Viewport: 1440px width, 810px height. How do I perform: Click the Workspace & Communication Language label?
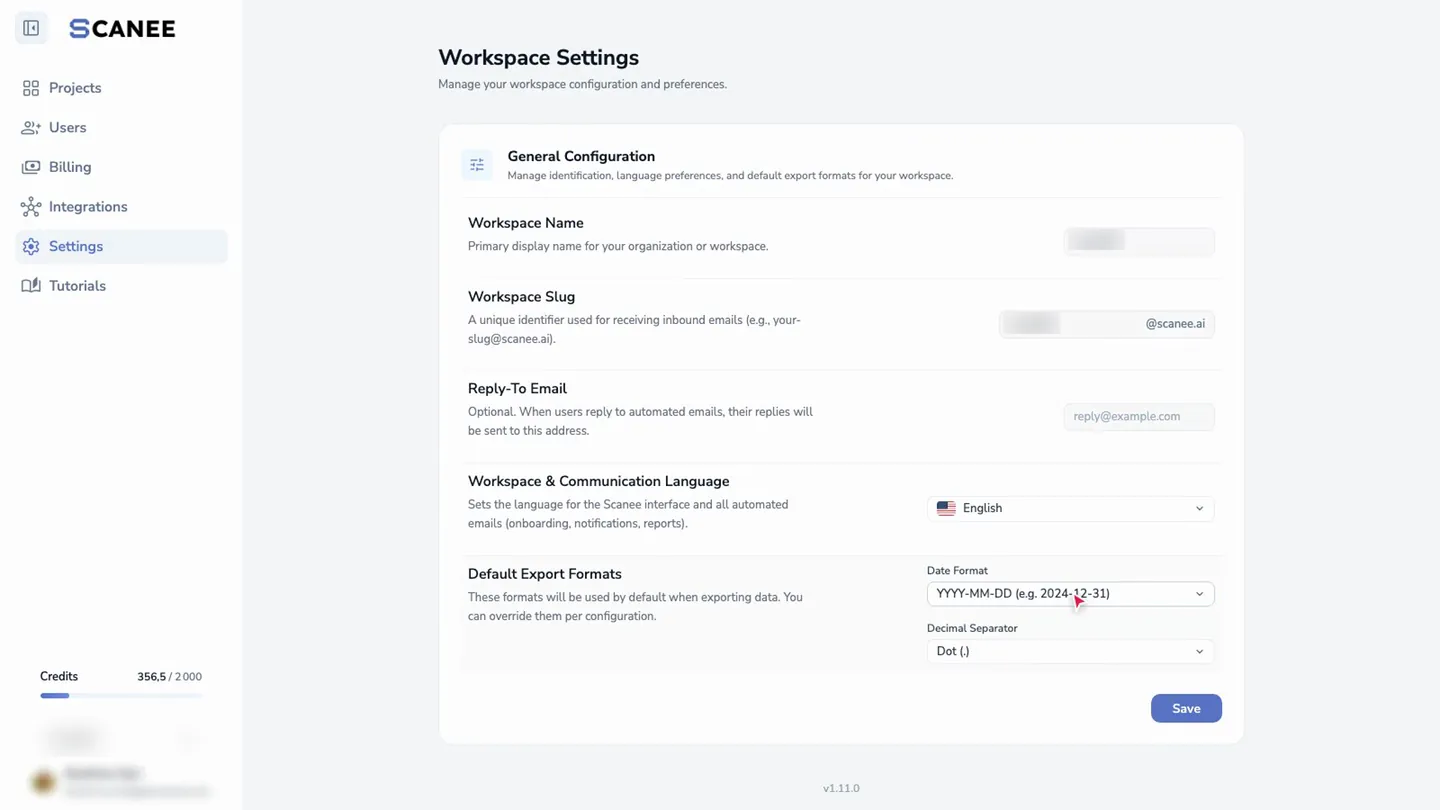pyautogui.click(x=598, y=481)
